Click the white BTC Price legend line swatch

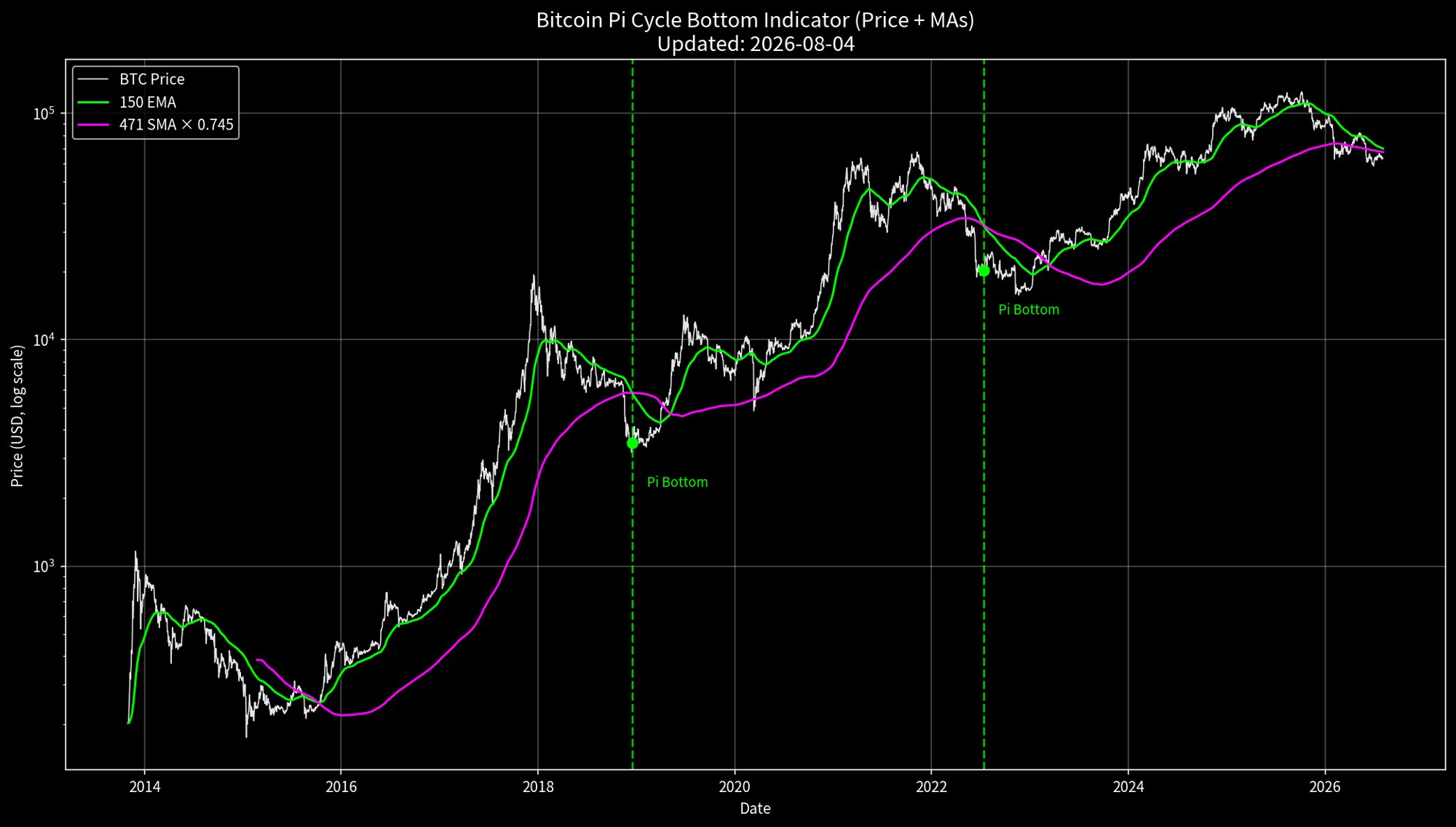point(94,79)
